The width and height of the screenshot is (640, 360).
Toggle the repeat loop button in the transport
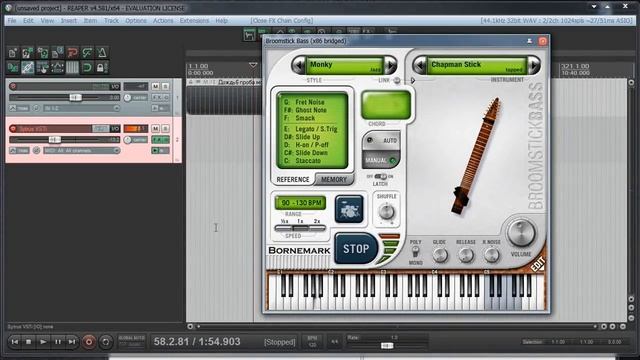[x=105, y=342]
